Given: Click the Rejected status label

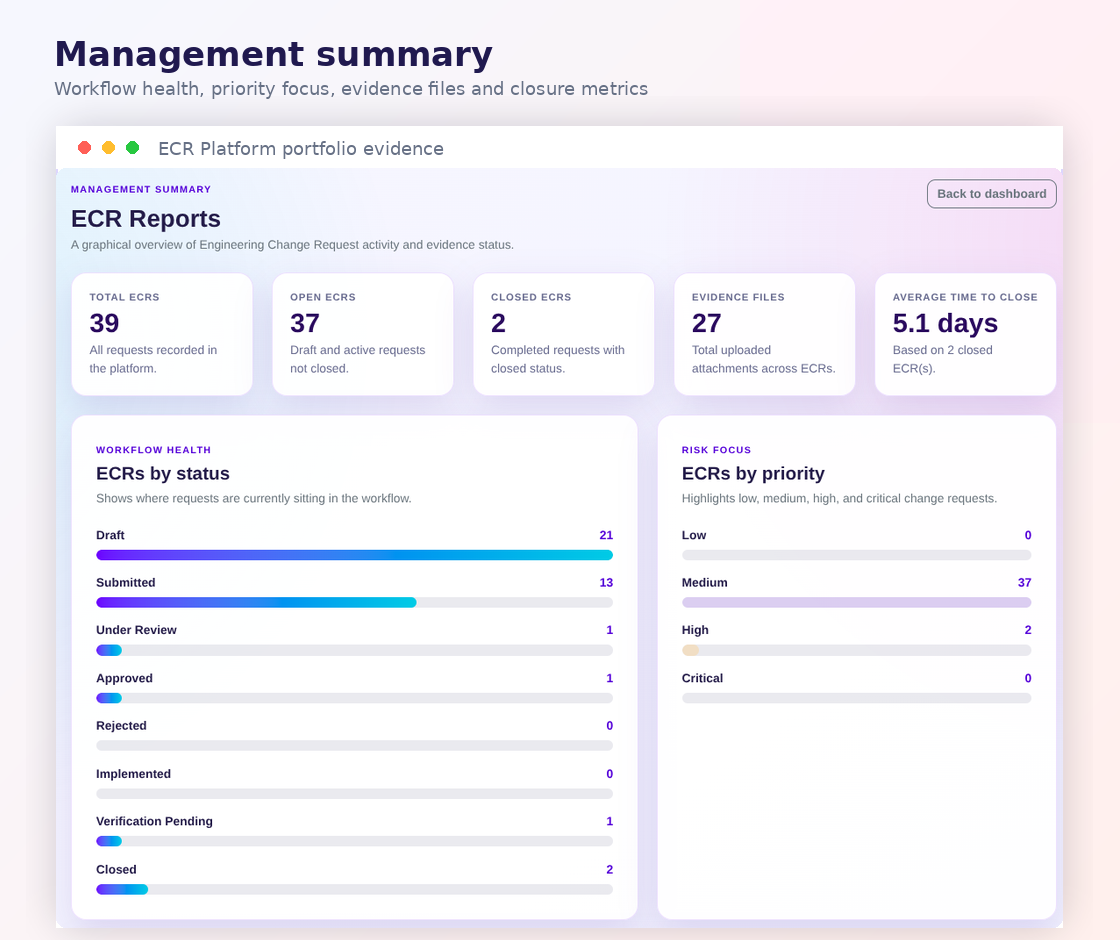Looking at the screenshot, I should 121,726.
